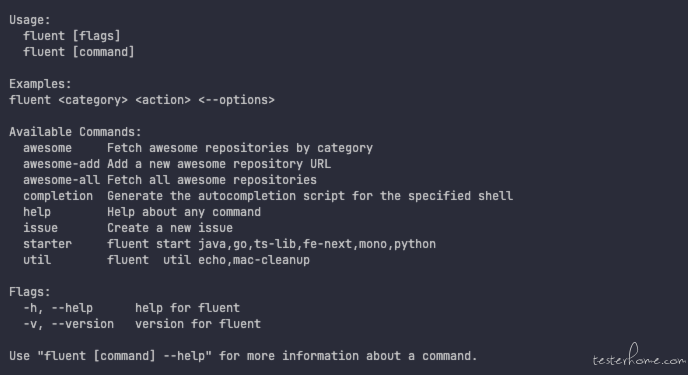Click the 'Examples:' heading
The width and height of the screenshot is (688, 375).
pyautogui.click(x=40, y=84)
